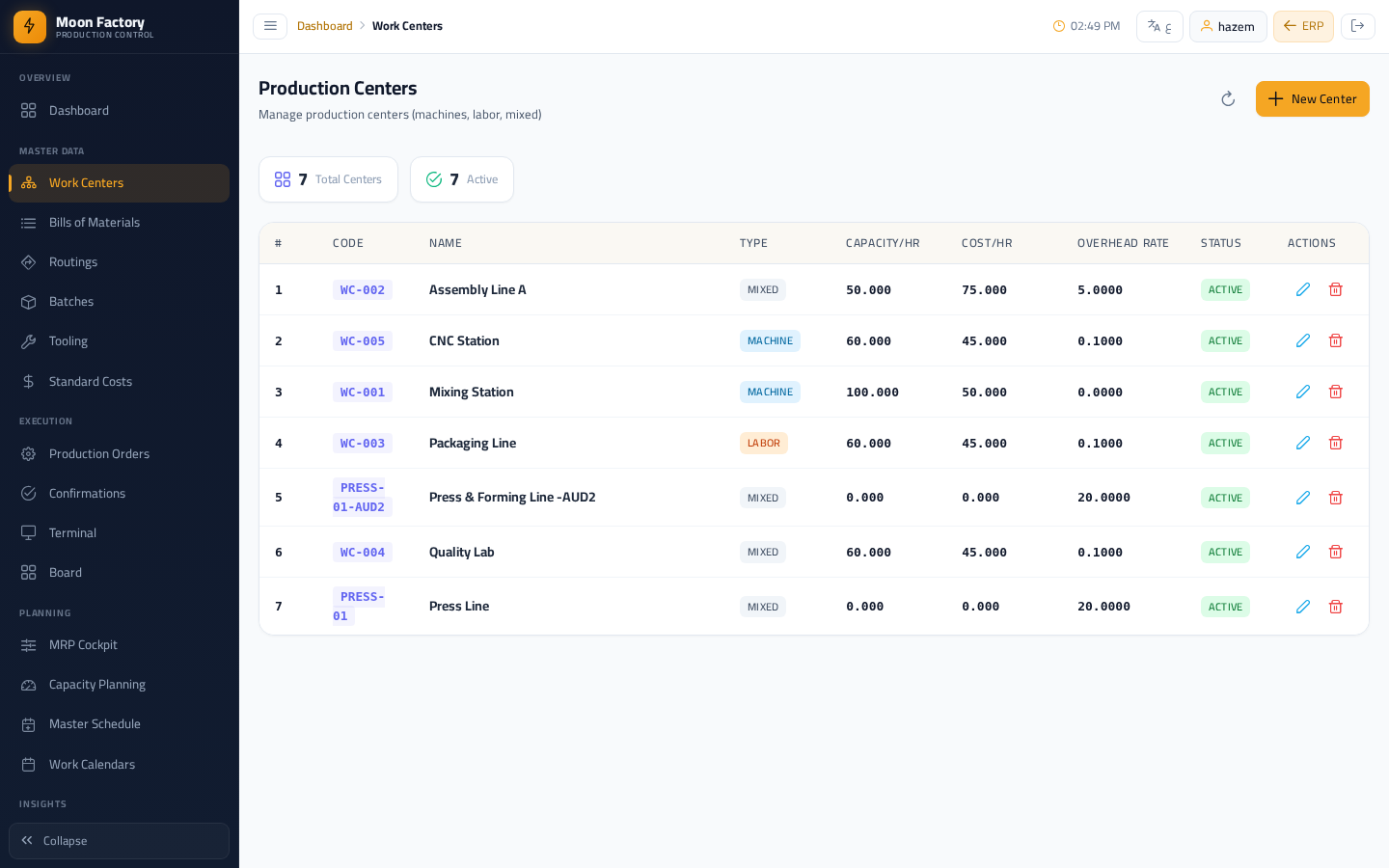Delete the Packaging Line work center
1389x868 pixels.
tap(1336, 443)
